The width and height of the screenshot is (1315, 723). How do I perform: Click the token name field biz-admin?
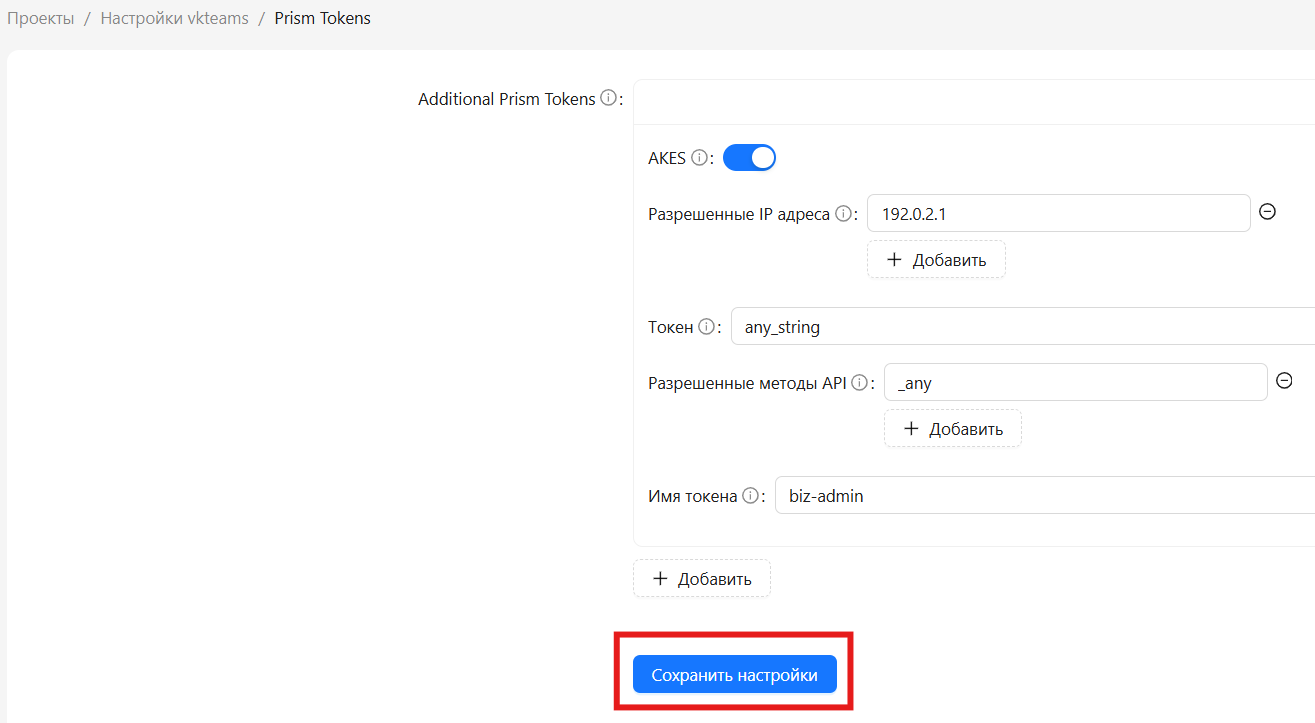[x=1045, y=495]
